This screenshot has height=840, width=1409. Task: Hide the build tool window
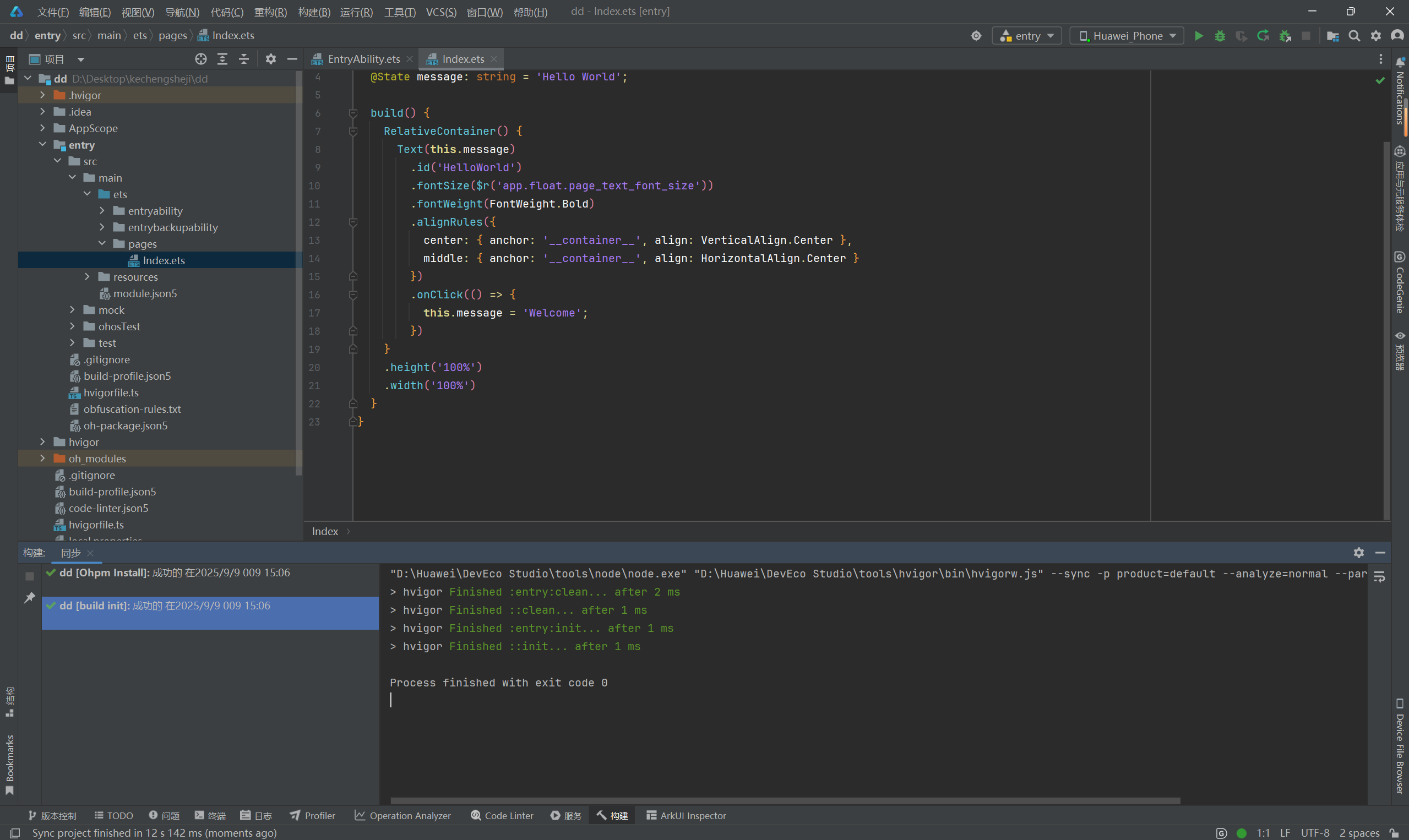(x=1380, y=553)
